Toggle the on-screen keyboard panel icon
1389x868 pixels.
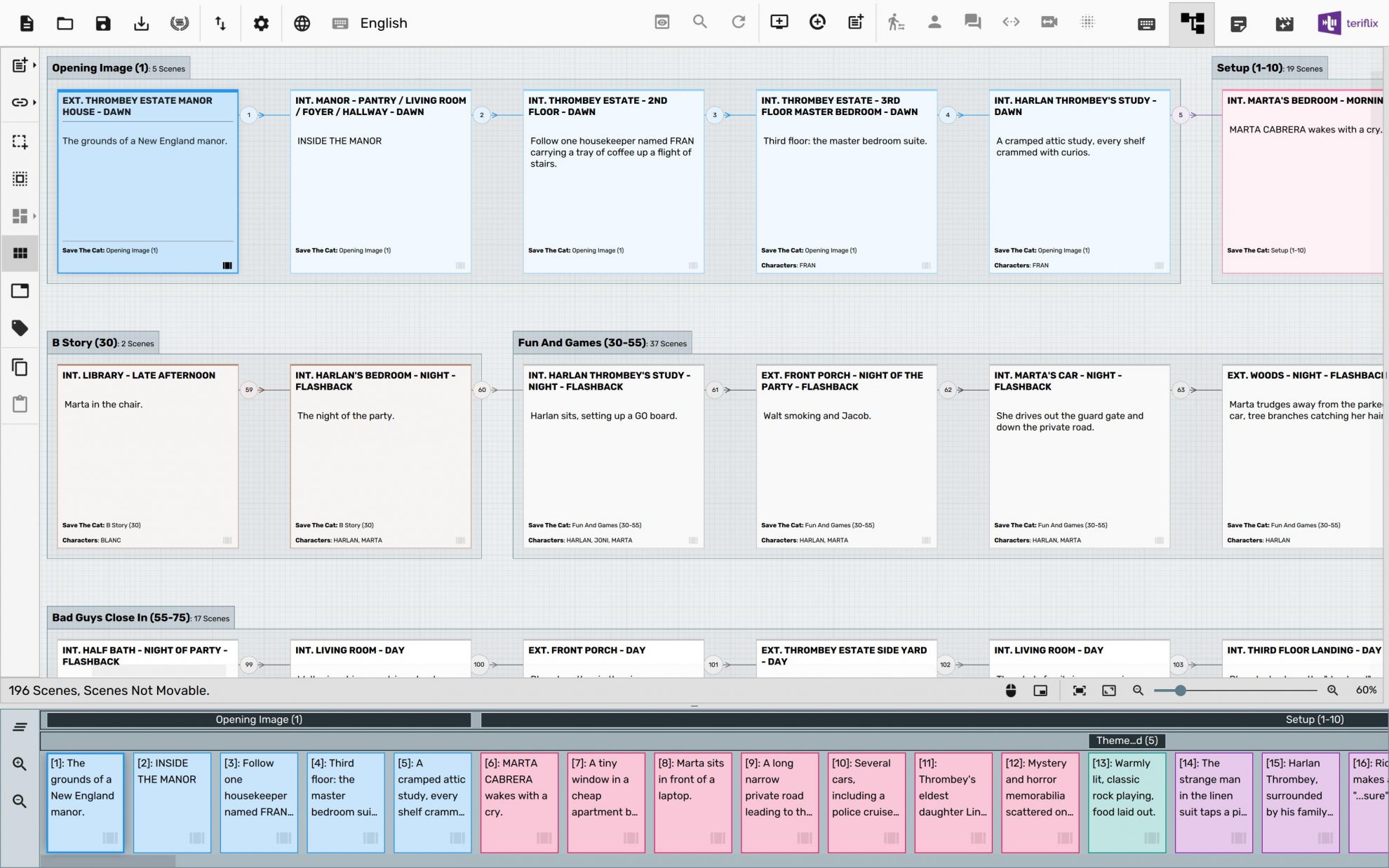tap(1146, 24)
